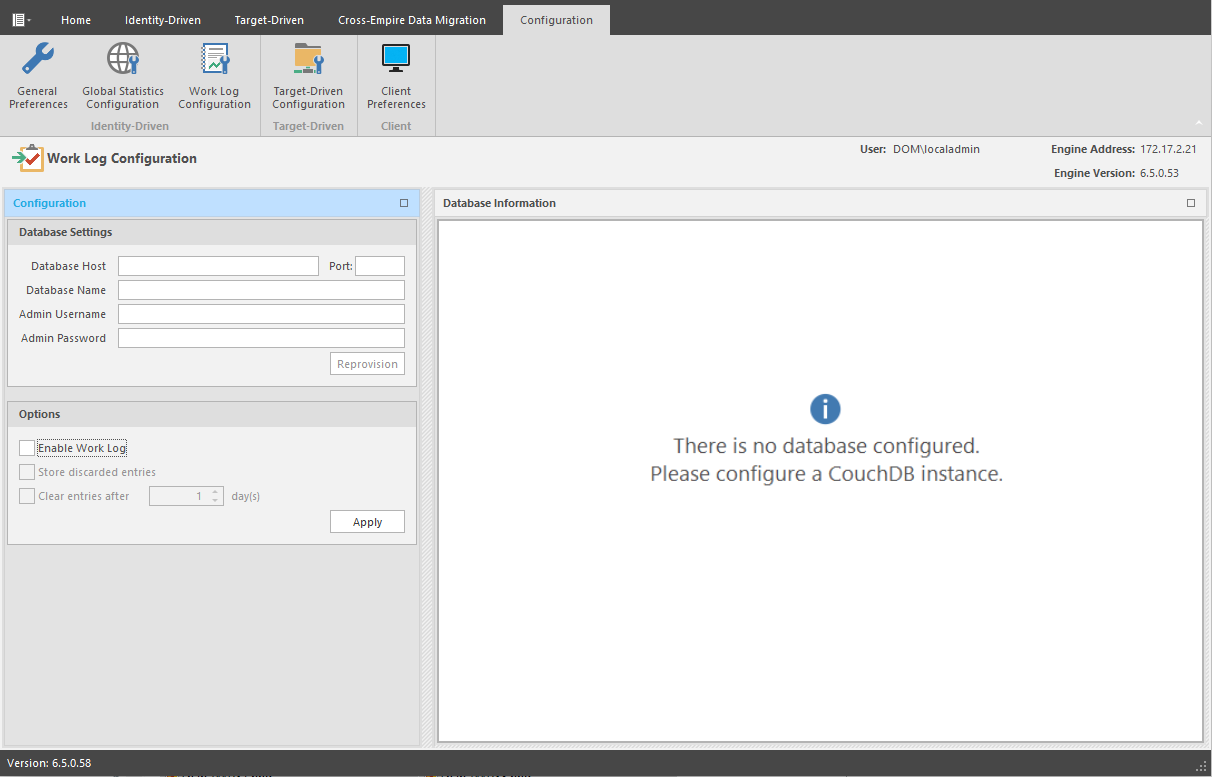Click the blue info icon in Database Information
The height and width of the screenshot is (777, 1212).
pos(824,408)
